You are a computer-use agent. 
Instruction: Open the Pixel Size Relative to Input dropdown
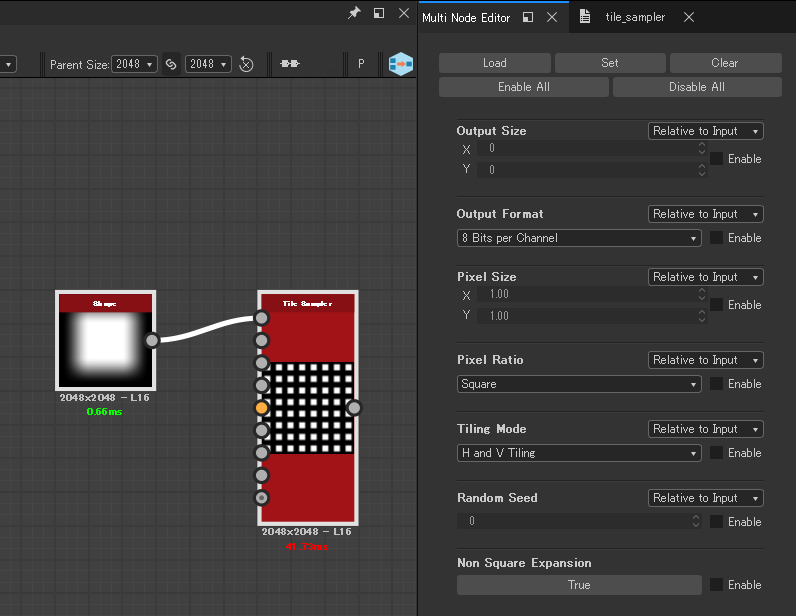706,277
